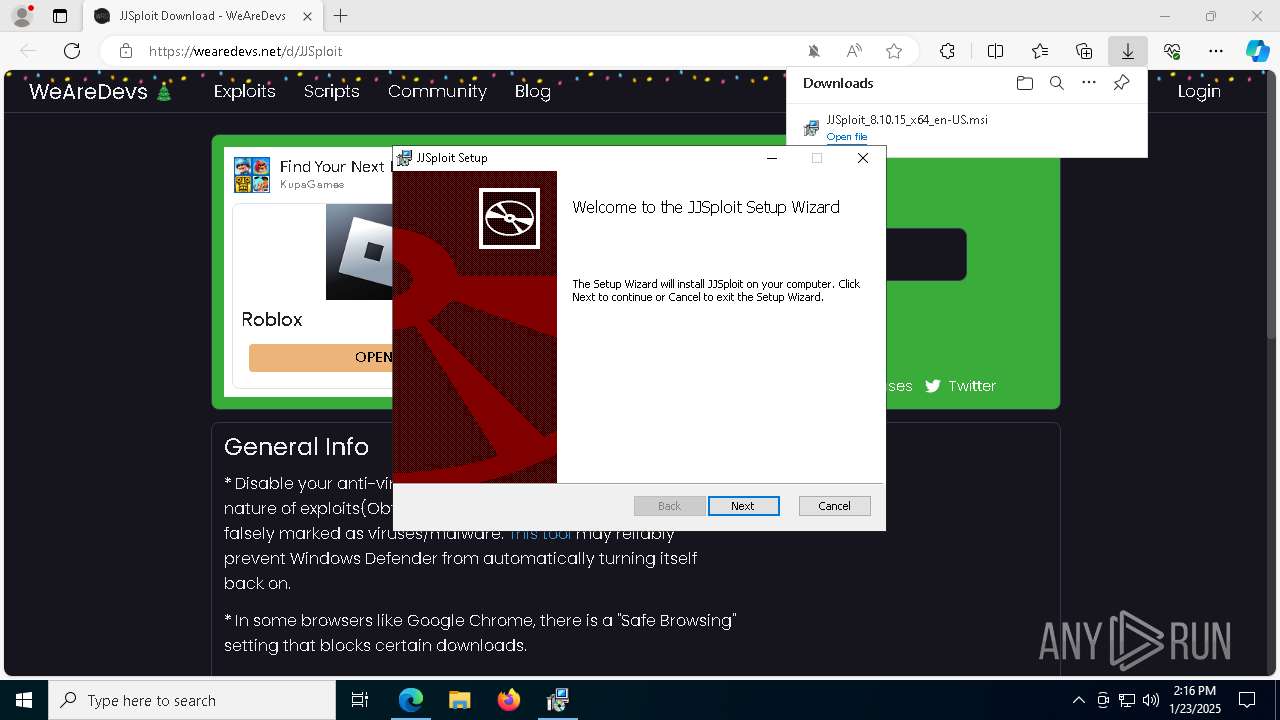The width and height of the screenshot is (1280, 720).
Task: Close the JJSploit Download tab
Action: [x=308, y=16]
